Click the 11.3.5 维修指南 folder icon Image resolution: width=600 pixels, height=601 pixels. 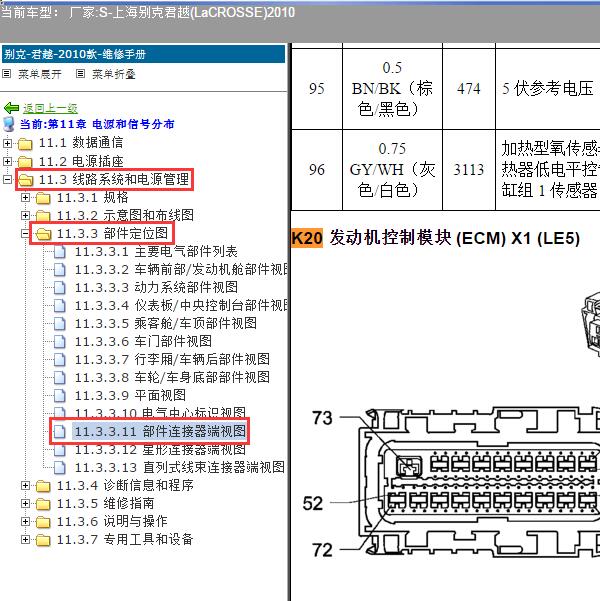(43, 504)
